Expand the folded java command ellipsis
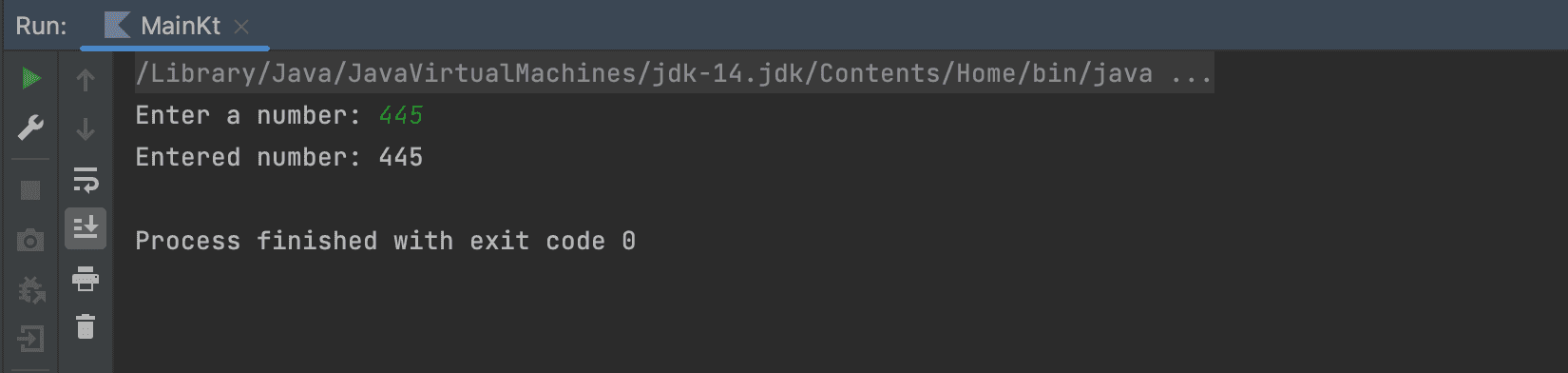 (1191, 73)
